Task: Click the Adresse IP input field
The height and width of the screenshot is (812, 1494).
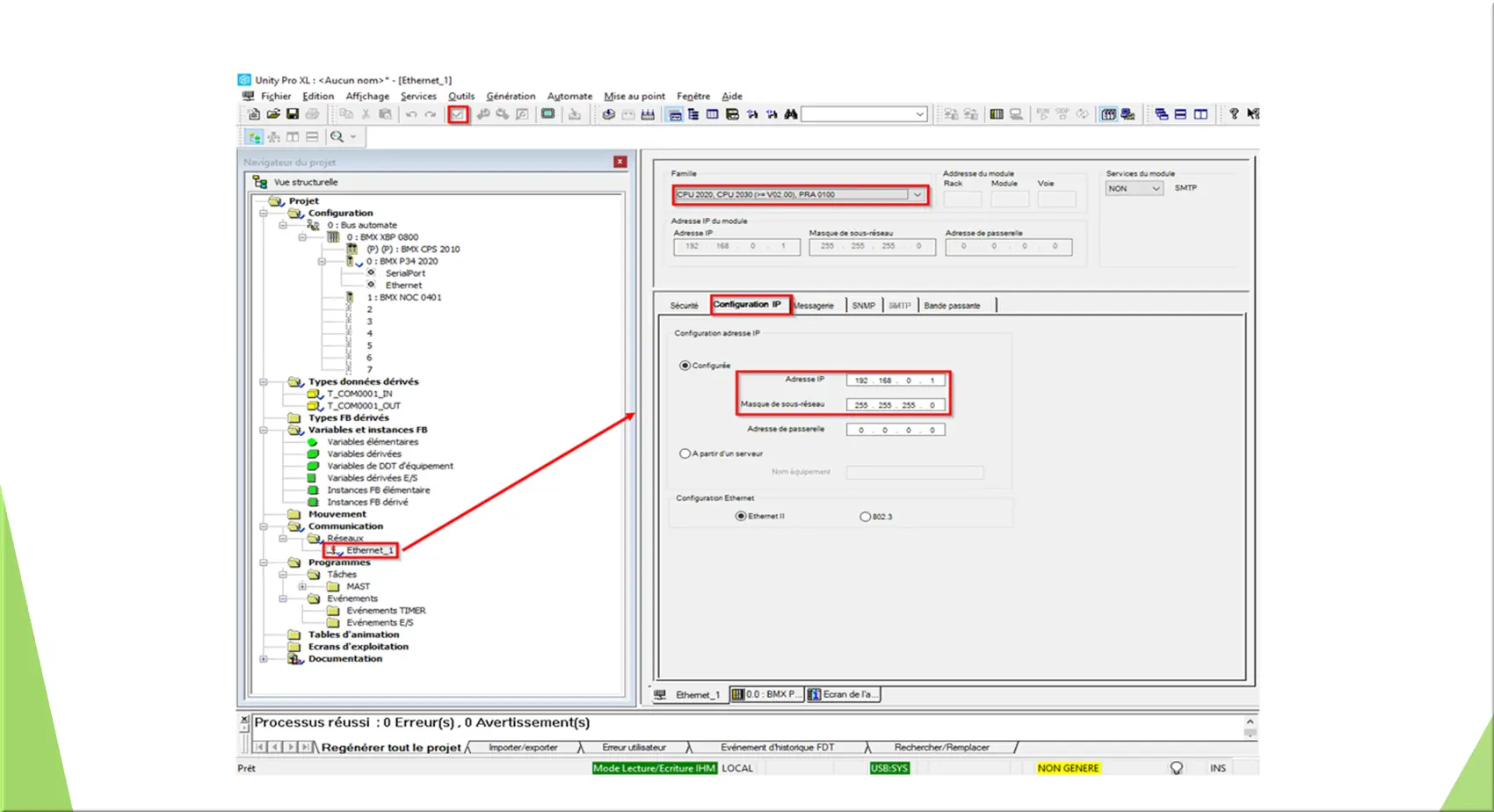Action: pos(896,381)
